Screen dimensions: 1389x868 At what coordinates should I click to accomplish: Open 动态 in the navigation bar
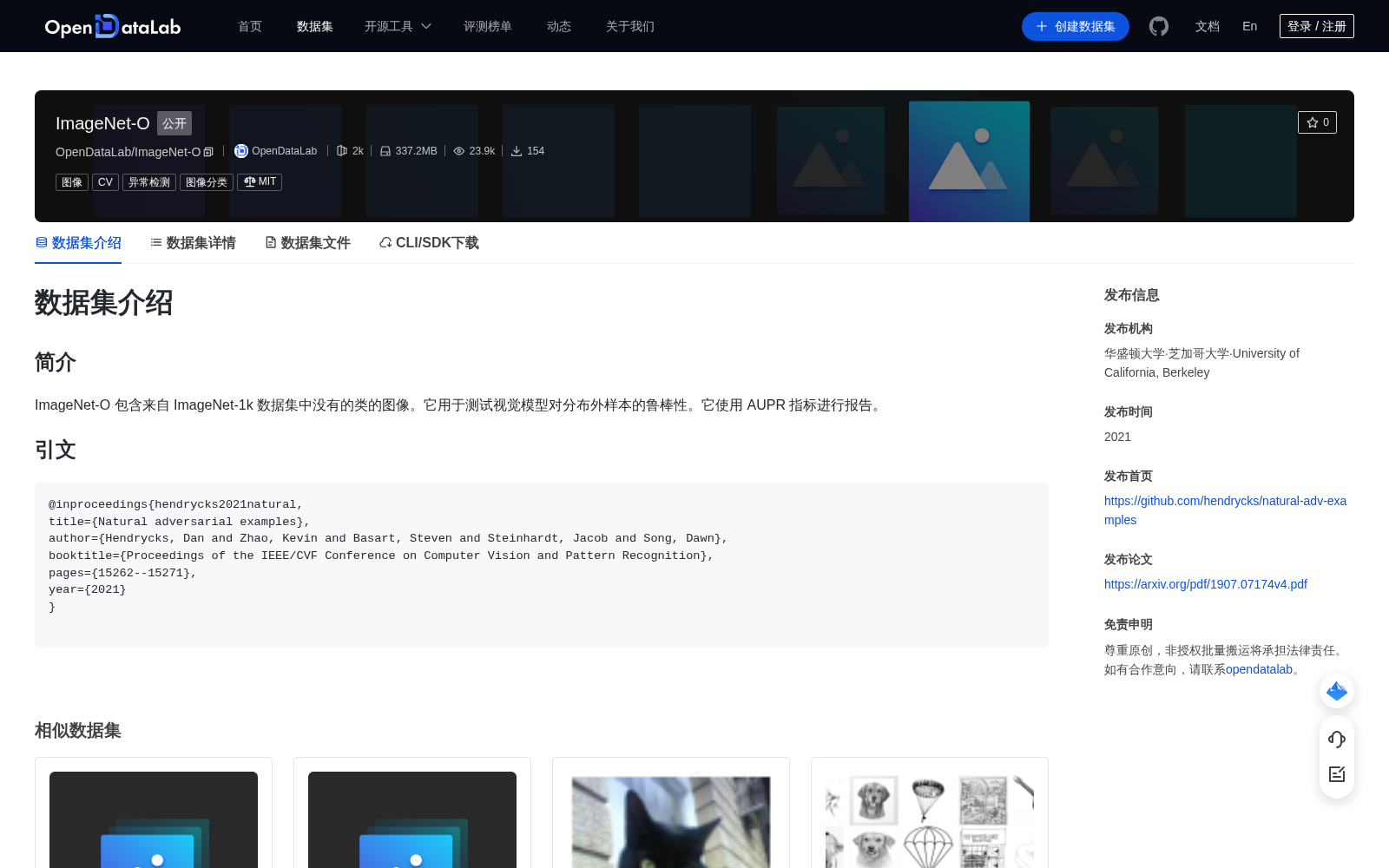point(559,26)
